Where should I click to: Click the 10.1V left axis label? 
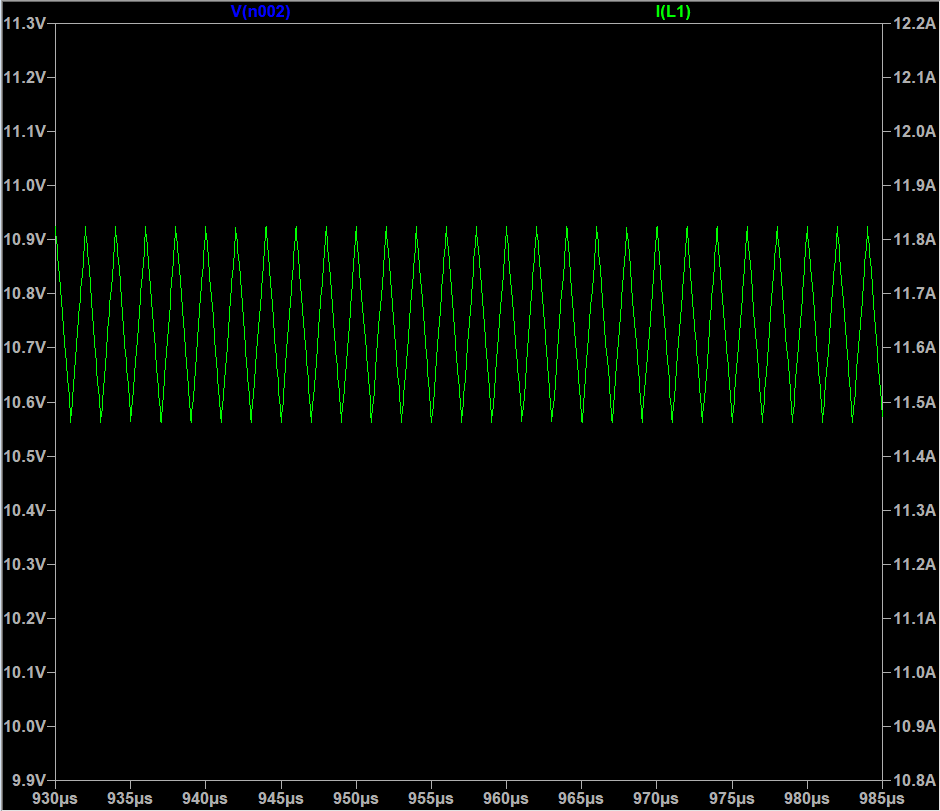click(x=25, y=673)
